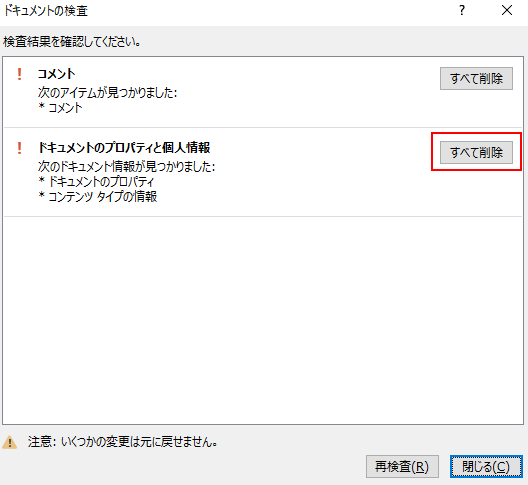The height and width of the screenshot is (485, 528).
Task: Click the 注意: いくつかの変更は元に戻せません。 text
Action: pos(123,442)
